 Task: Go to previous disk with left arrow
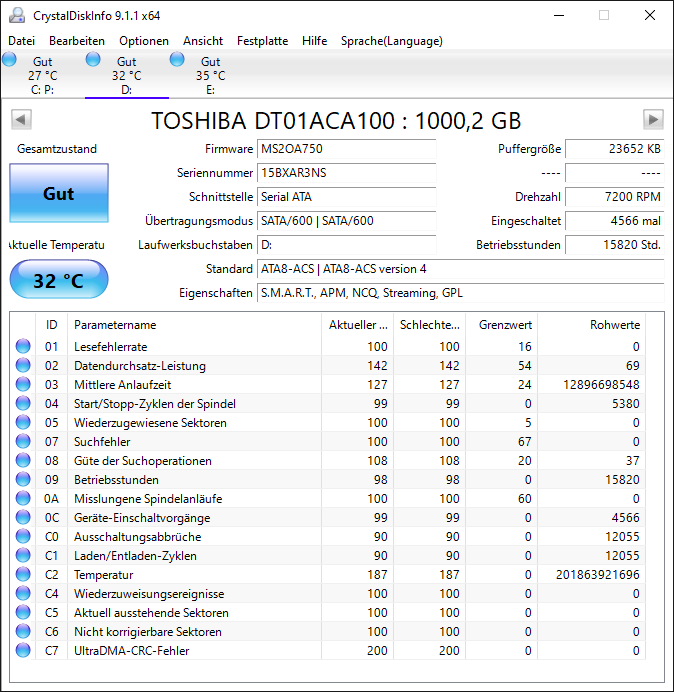point(21,120)
